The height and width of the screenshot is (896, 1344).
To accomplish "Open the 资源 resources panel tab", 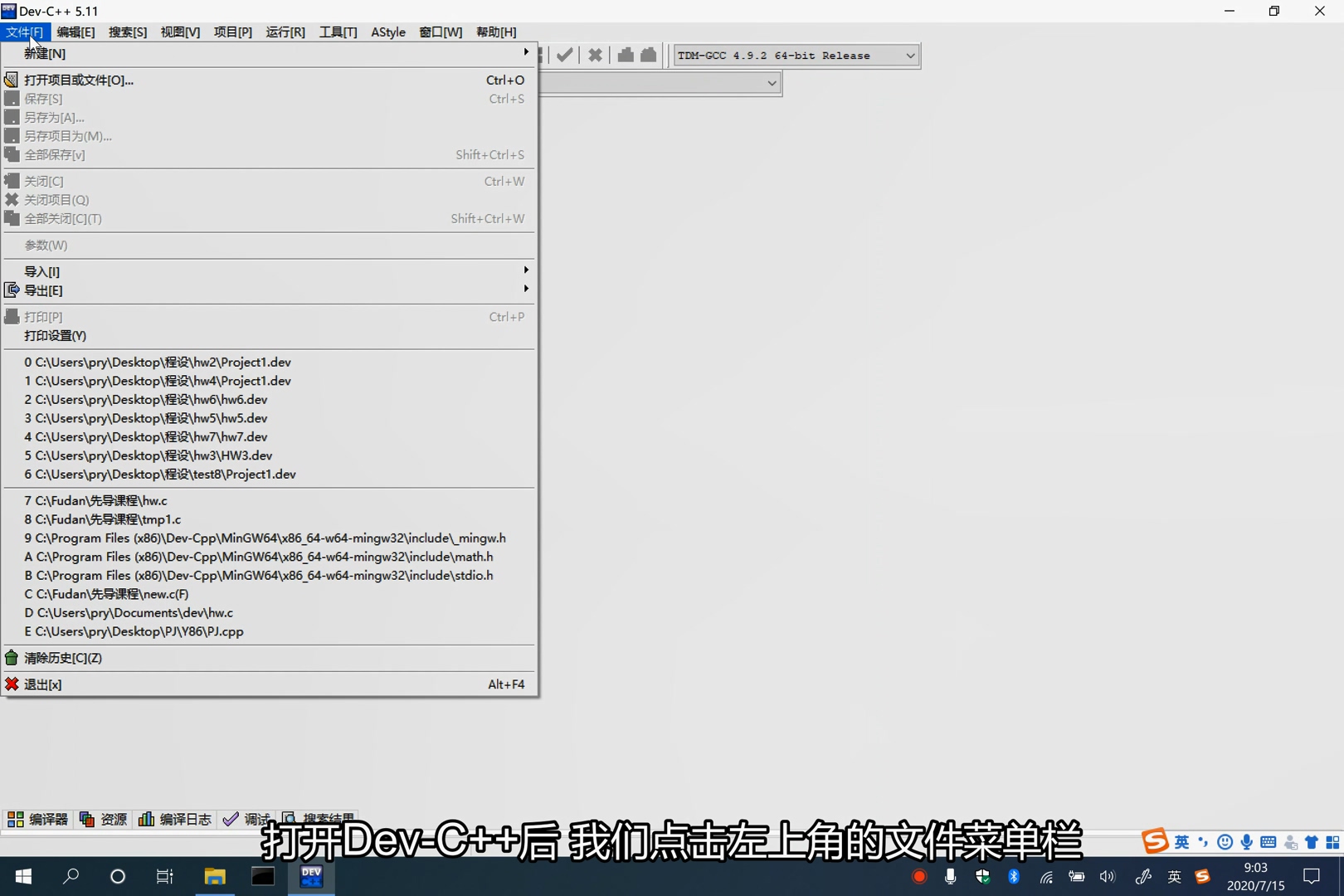I will (x=103, y=820).
